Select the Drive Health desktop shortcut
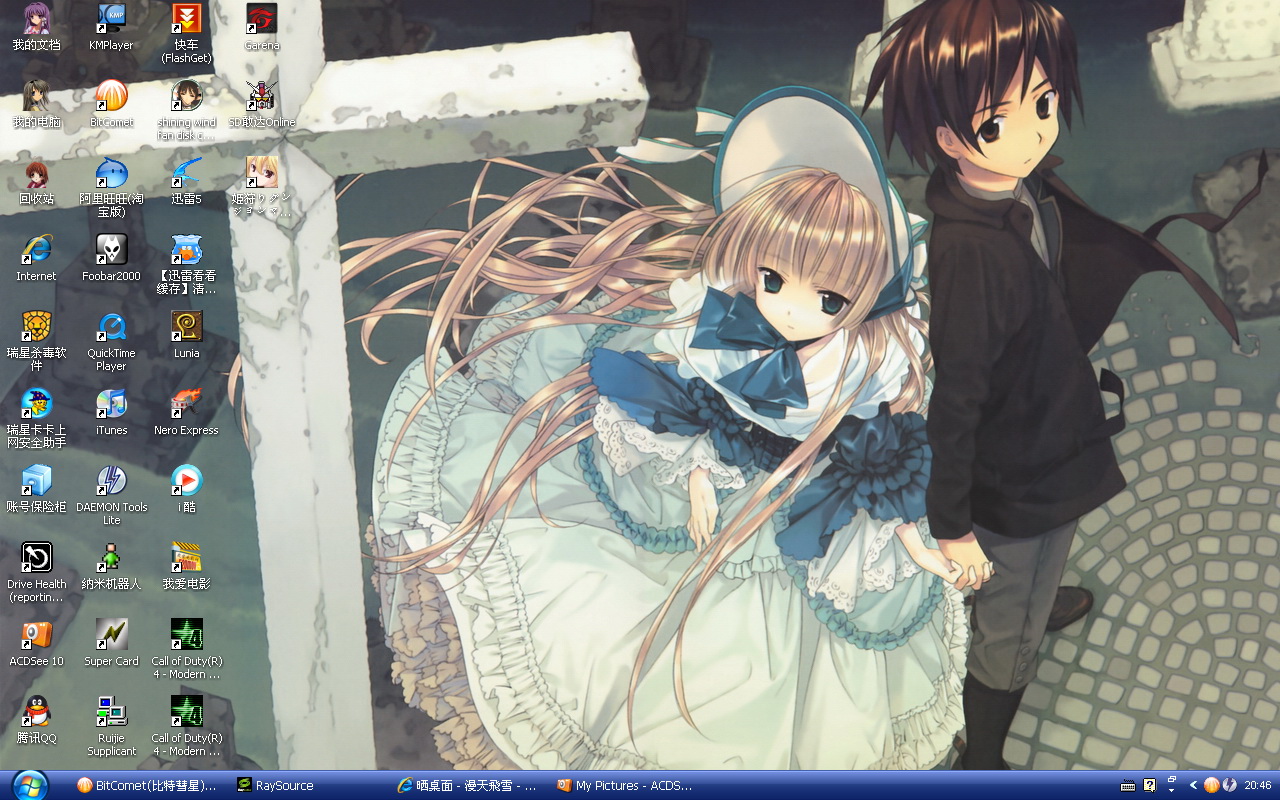 pos(36,572)
